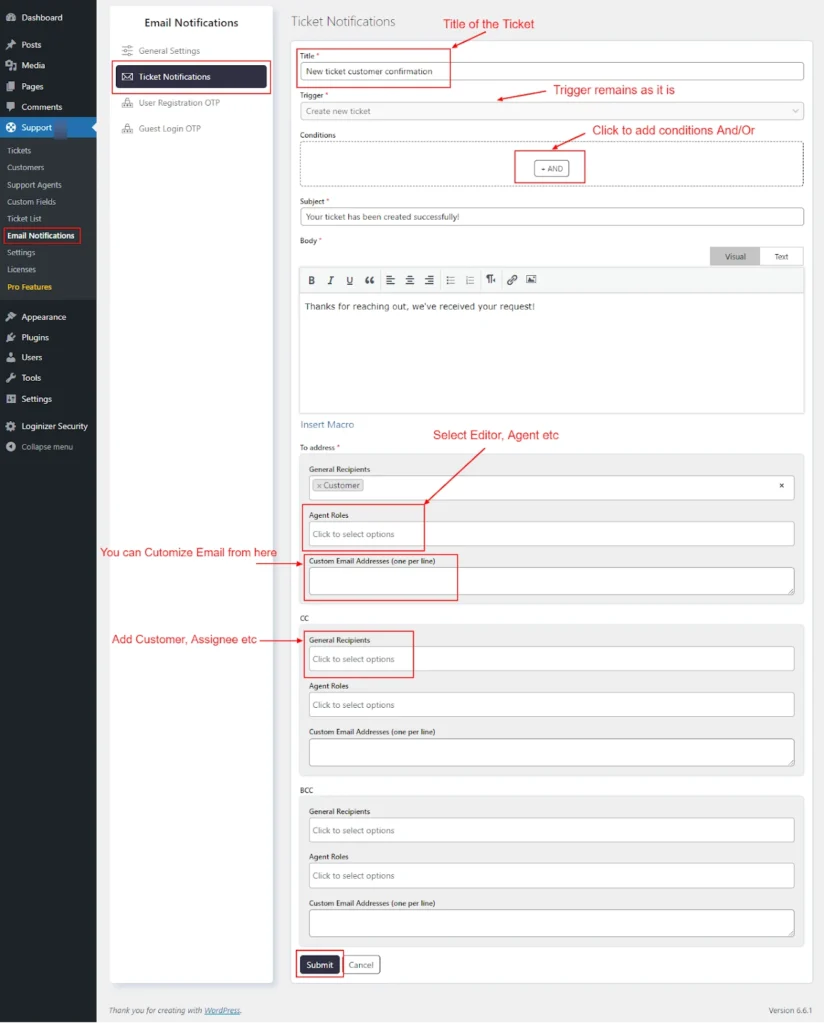Apply italic formatting in the Body editor

click(x=331, y=280)
